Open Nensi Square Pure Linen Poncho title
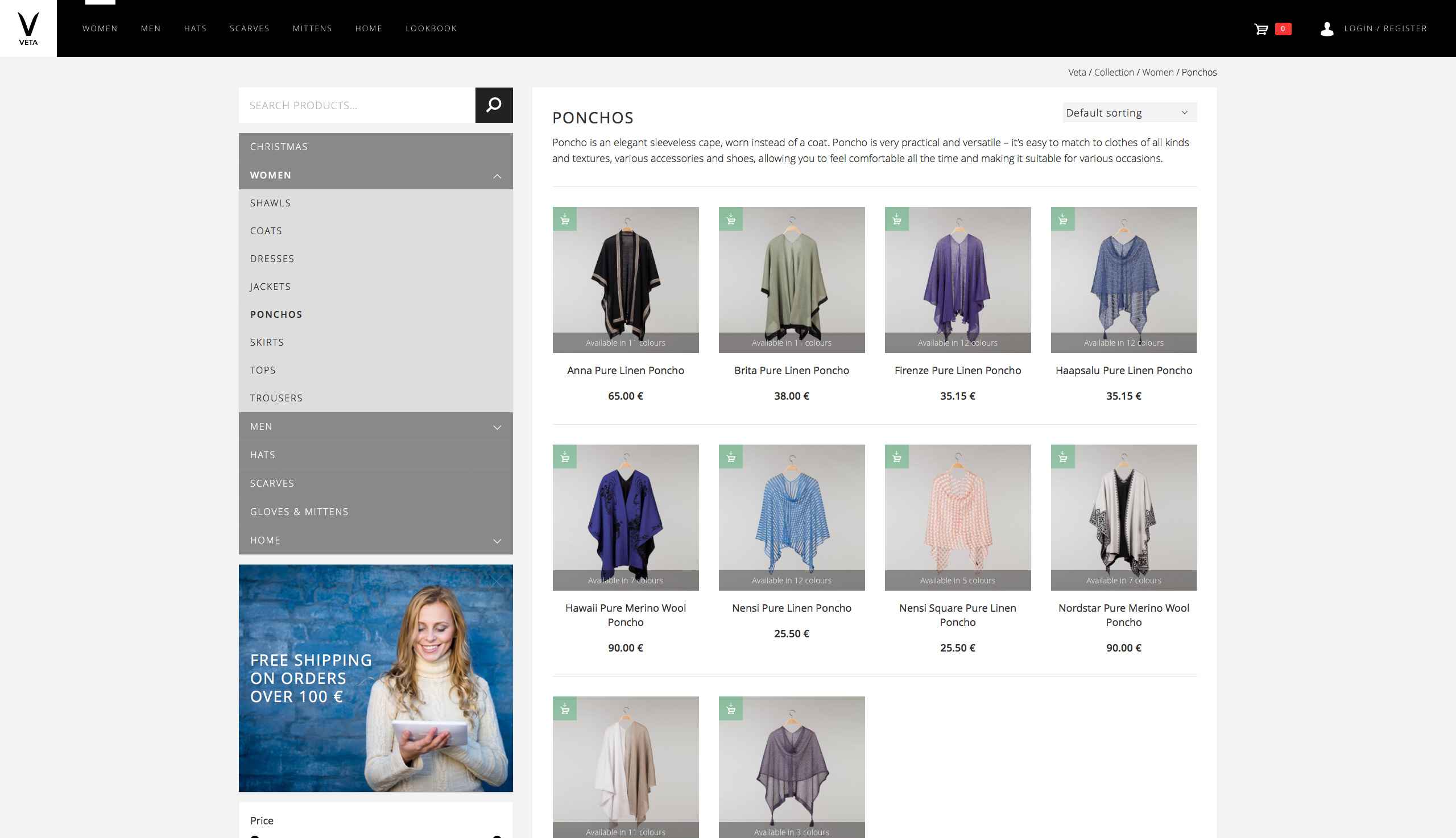 (x=957, y=615)
